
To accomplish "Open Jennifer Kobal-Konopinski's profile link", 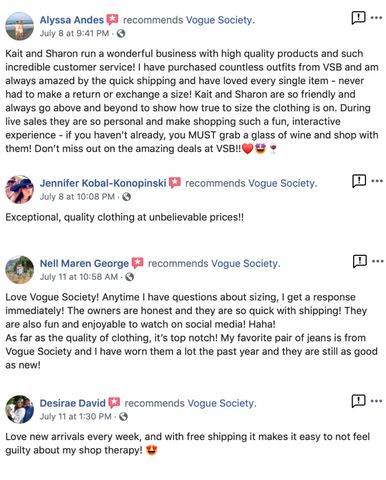I will point(103,183).
